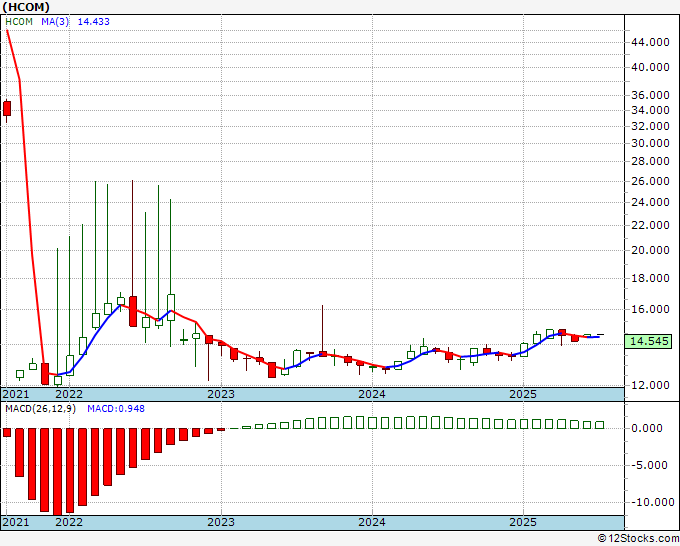Click the 12Stocks.com copyright link
The image size is (680, 546).
(638, 538)
